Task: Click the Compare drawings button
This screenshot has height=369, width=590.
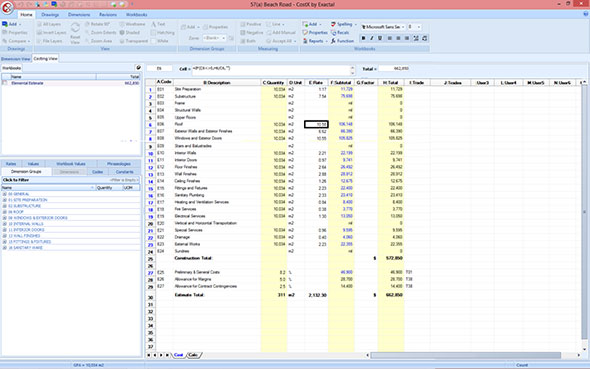Action: pyautogui.click(x=16, y=41)
